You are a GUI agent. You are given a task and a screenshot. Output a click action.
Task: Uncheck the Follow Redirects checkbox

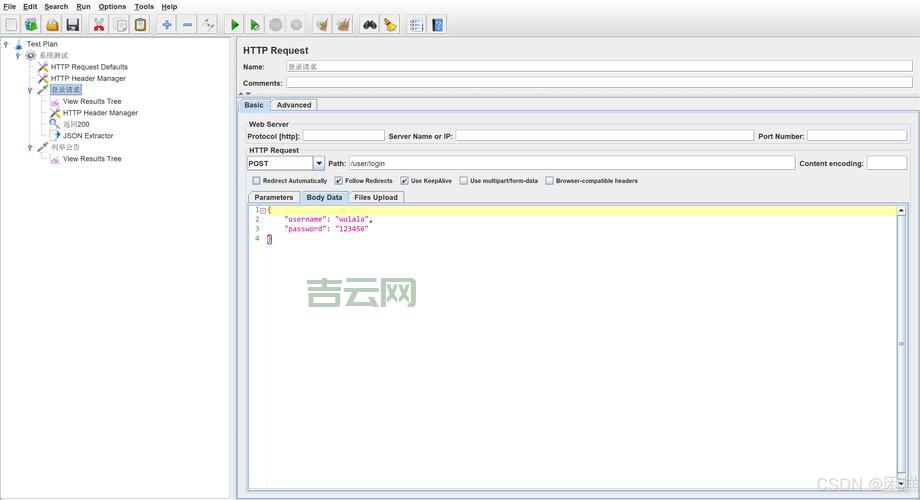[x=339, y=181]
